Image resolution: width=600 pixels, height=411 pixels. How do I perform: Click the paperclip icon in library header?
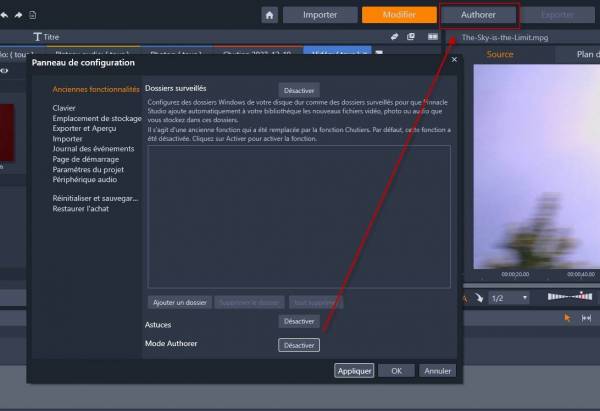(395, 36)
